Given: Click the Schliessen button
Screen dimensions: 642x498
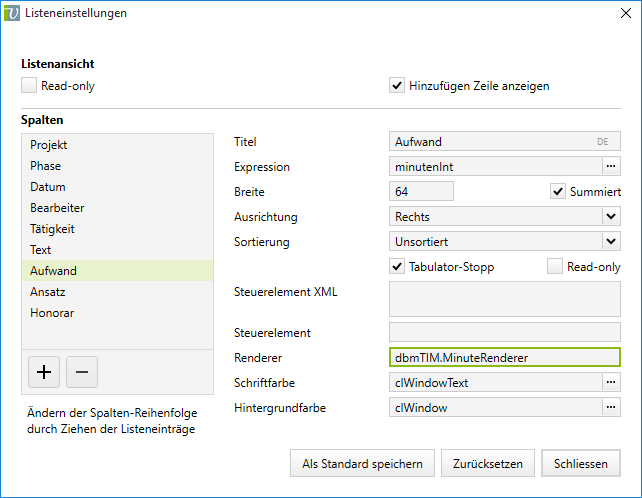Looking at the screenshot, I should pyautogui.click(x=580, y=464).
